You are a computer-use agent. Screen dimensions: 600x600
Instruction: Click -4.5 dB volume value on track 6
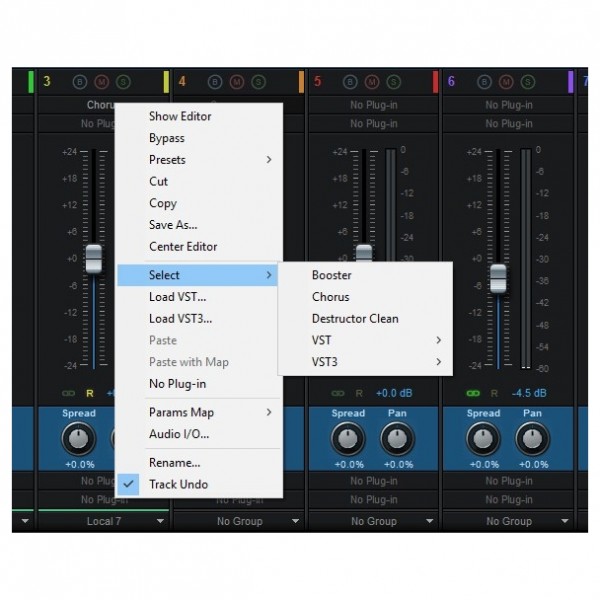tap(529, 393)
